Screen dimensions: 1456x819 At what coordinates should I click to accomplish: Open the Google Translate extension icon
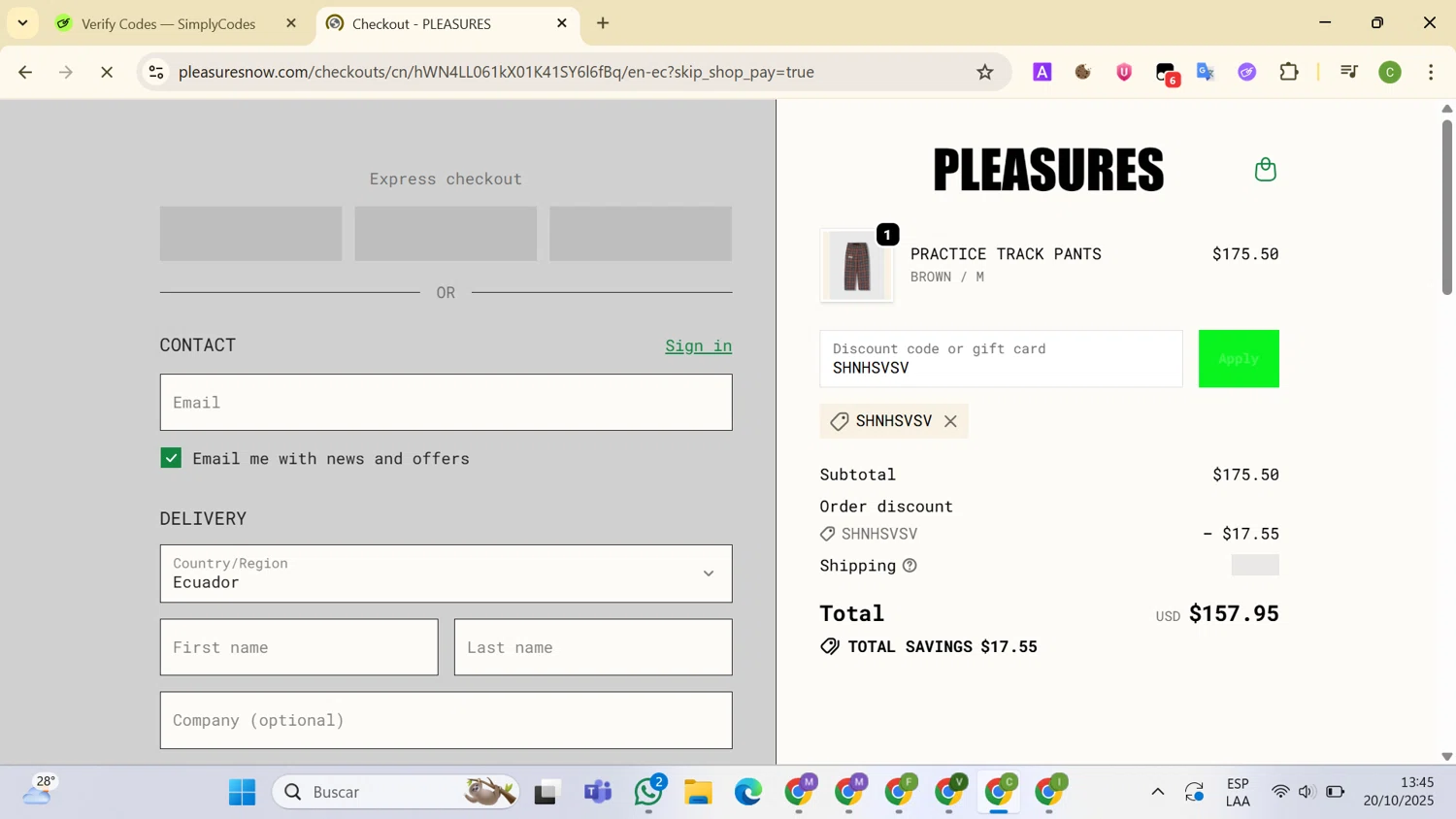point(1206,72)
